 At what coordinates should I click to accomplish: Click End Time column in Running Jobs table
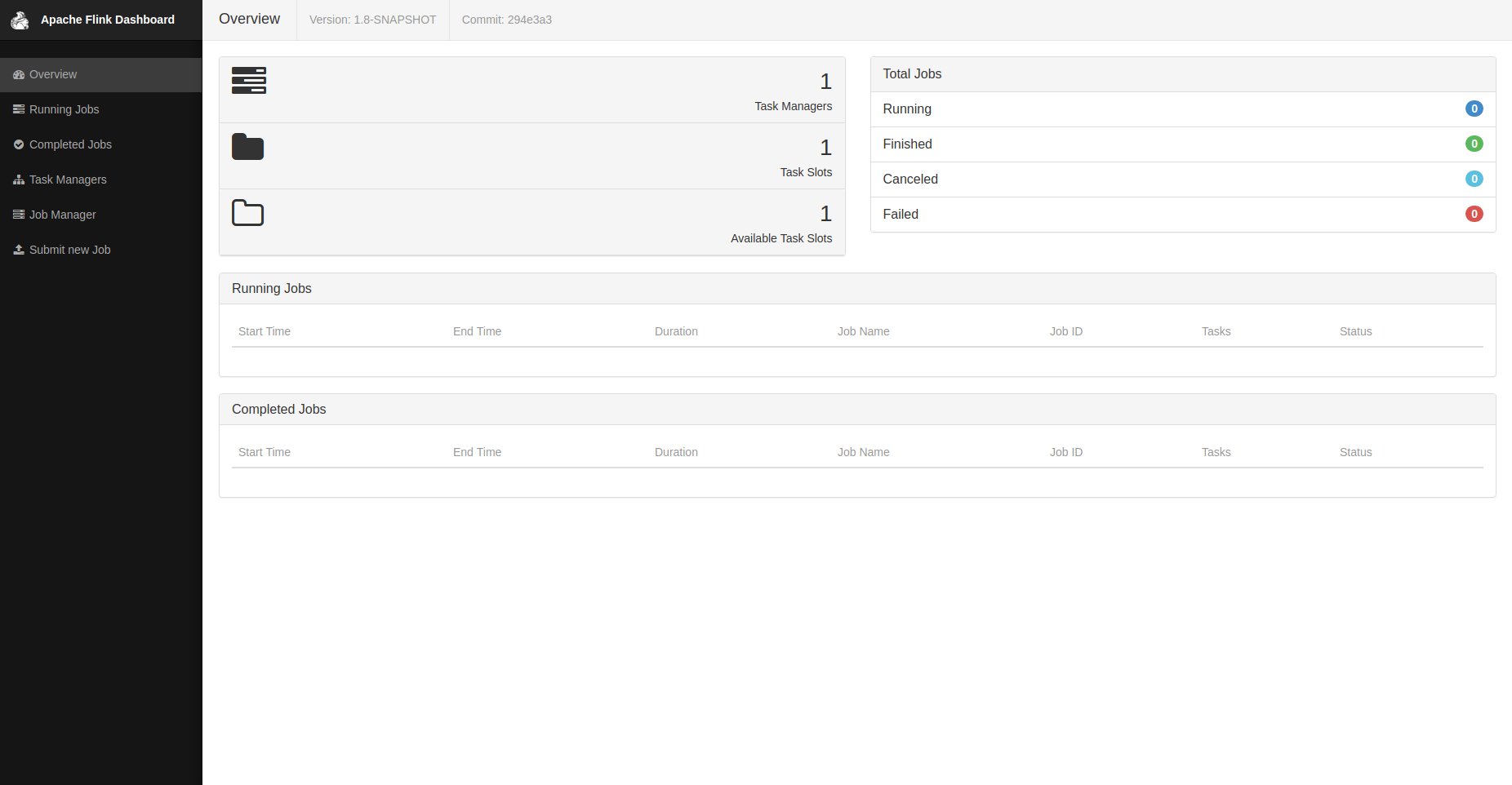pyautogui.click(x=478, y=331)
